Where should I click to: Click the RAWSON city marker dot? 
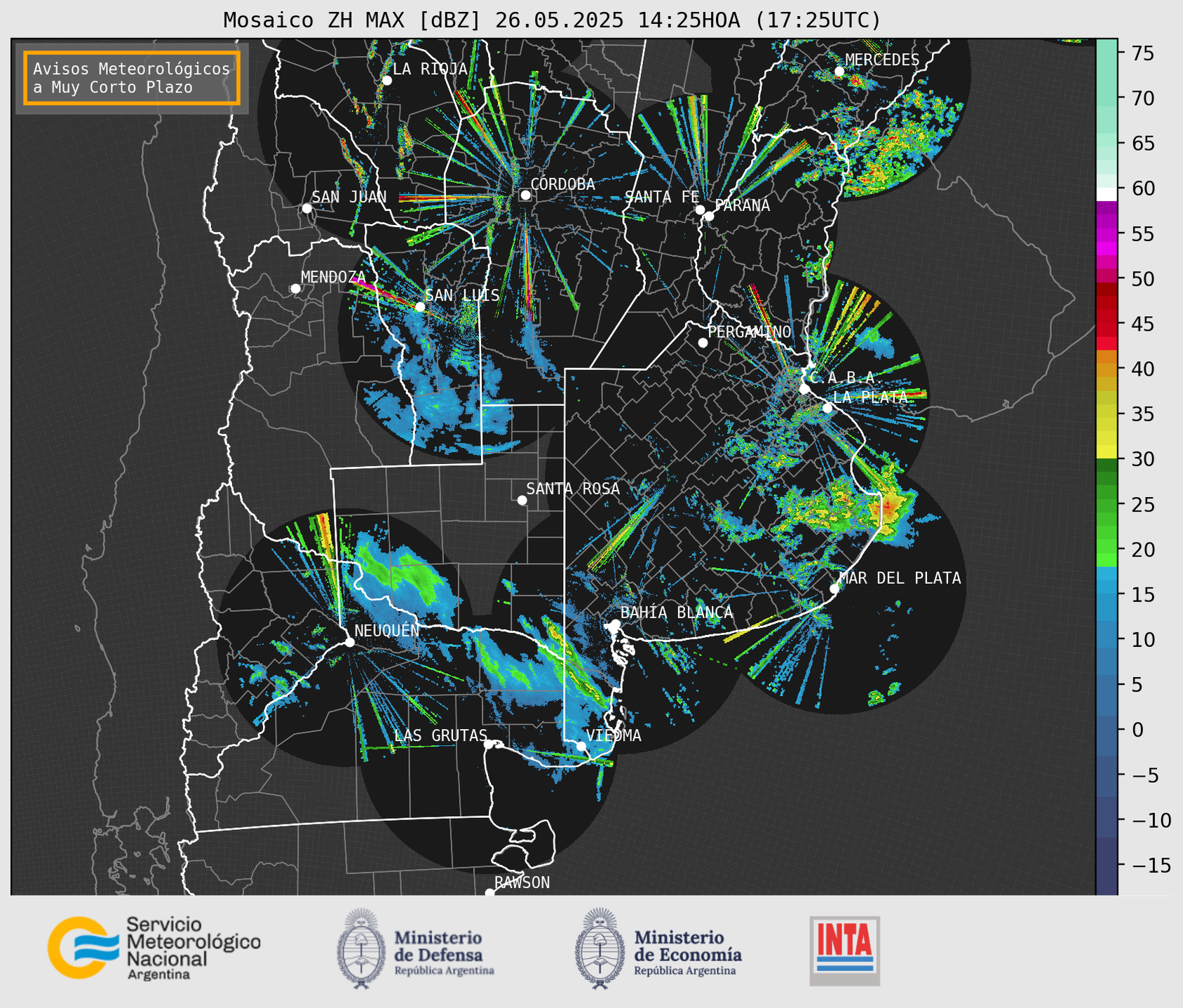click(489, 893)
